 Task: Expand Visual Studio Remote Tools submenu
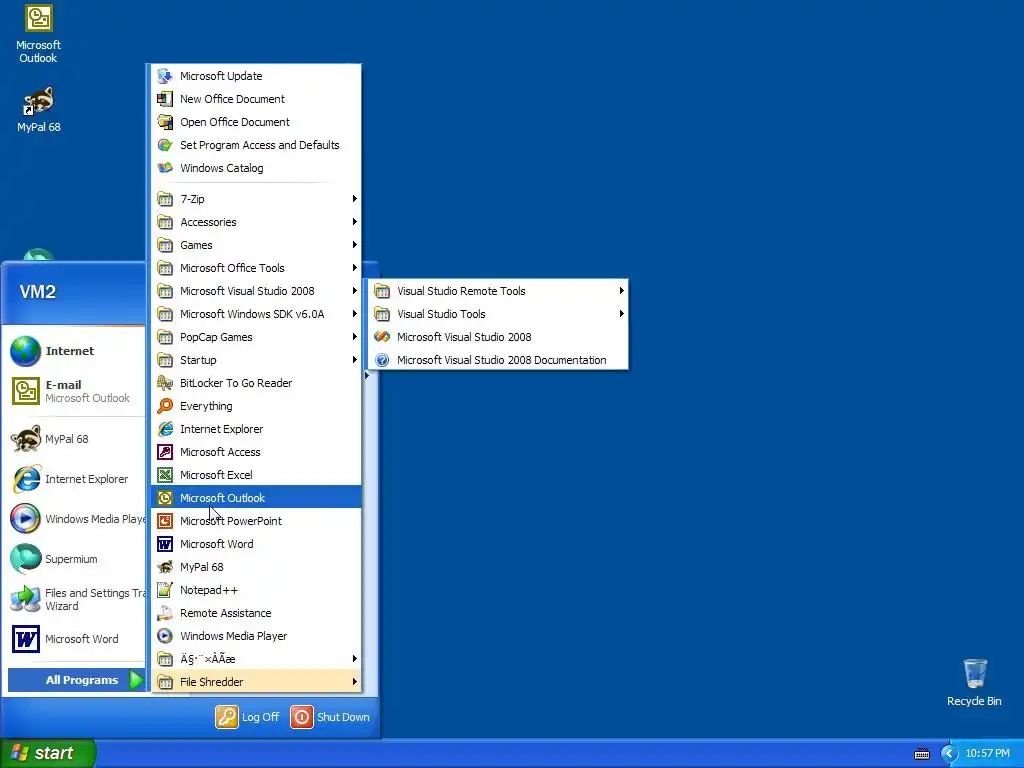click(498, 291)
